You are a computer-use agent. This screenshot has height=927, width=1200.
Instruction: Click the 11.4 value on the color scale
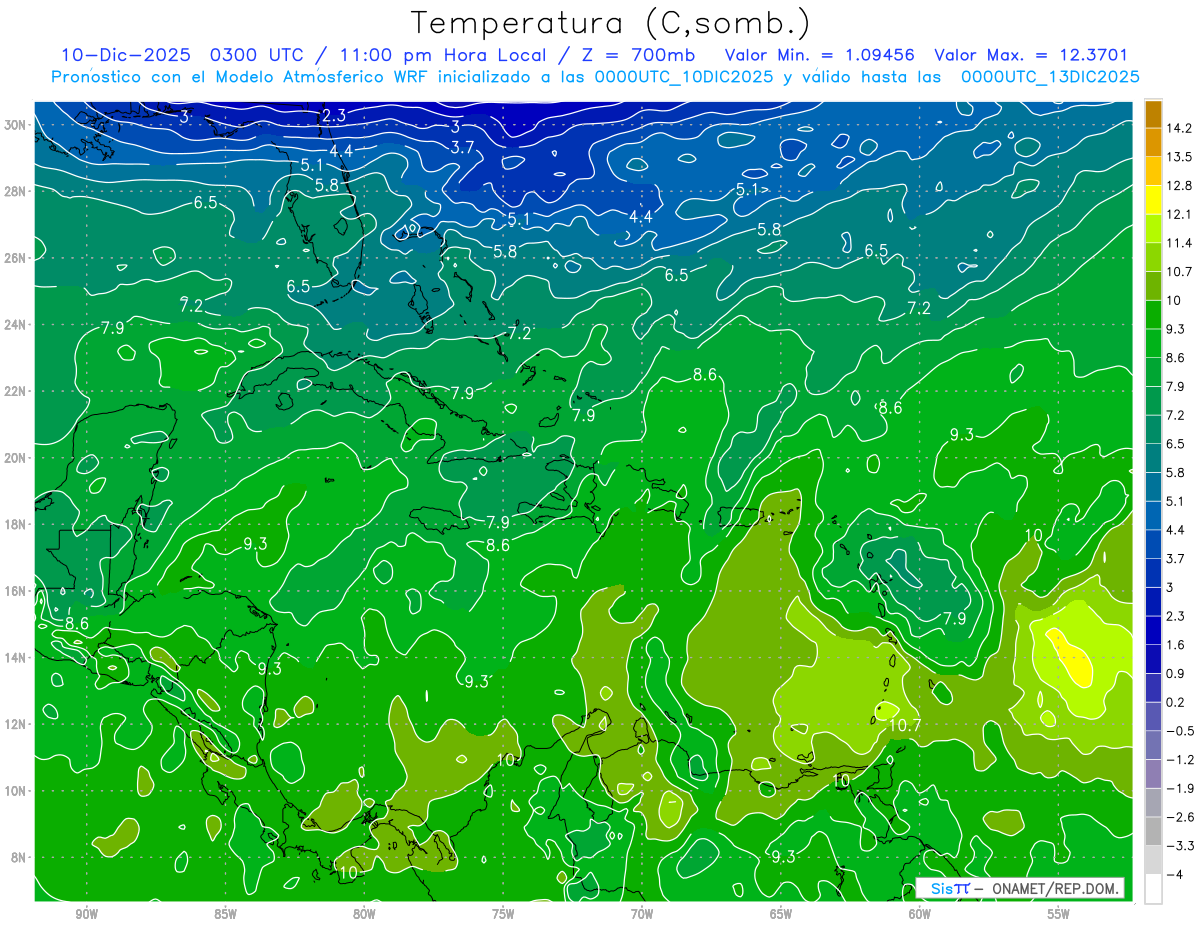click(1178, 243)
